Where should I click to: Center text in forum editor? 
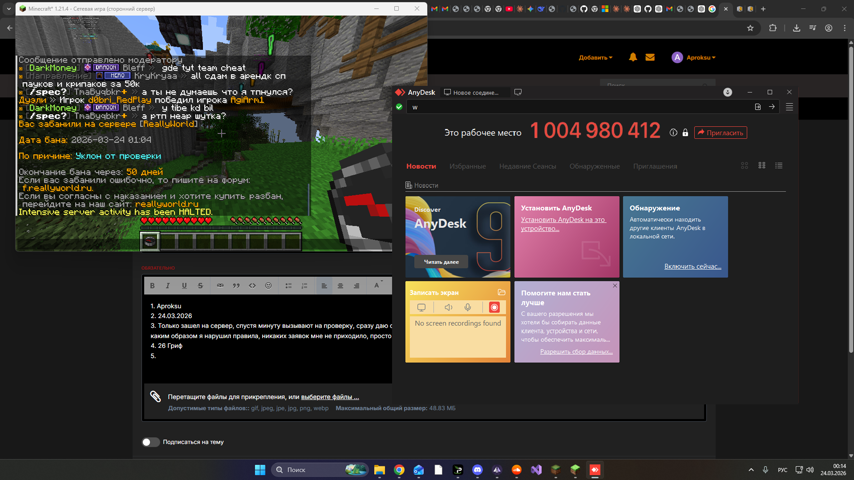coord(340,285)
